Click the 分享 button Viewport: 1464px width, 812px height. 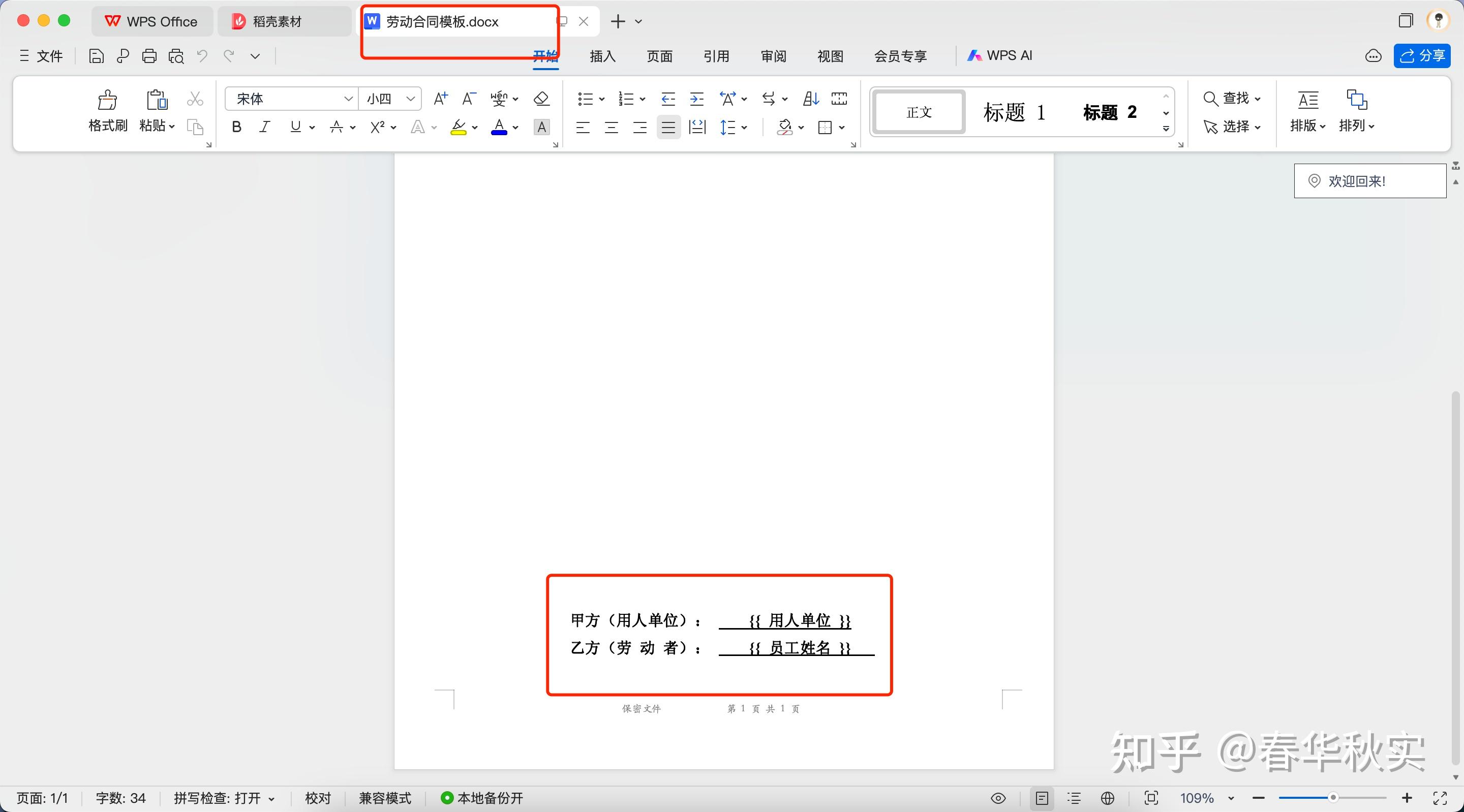click(x=1421, y=56)
